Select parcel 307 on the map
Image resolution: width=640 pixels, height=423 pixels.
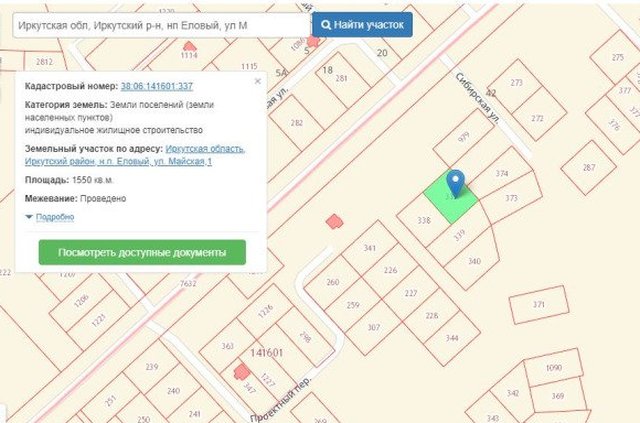point(373,327)
